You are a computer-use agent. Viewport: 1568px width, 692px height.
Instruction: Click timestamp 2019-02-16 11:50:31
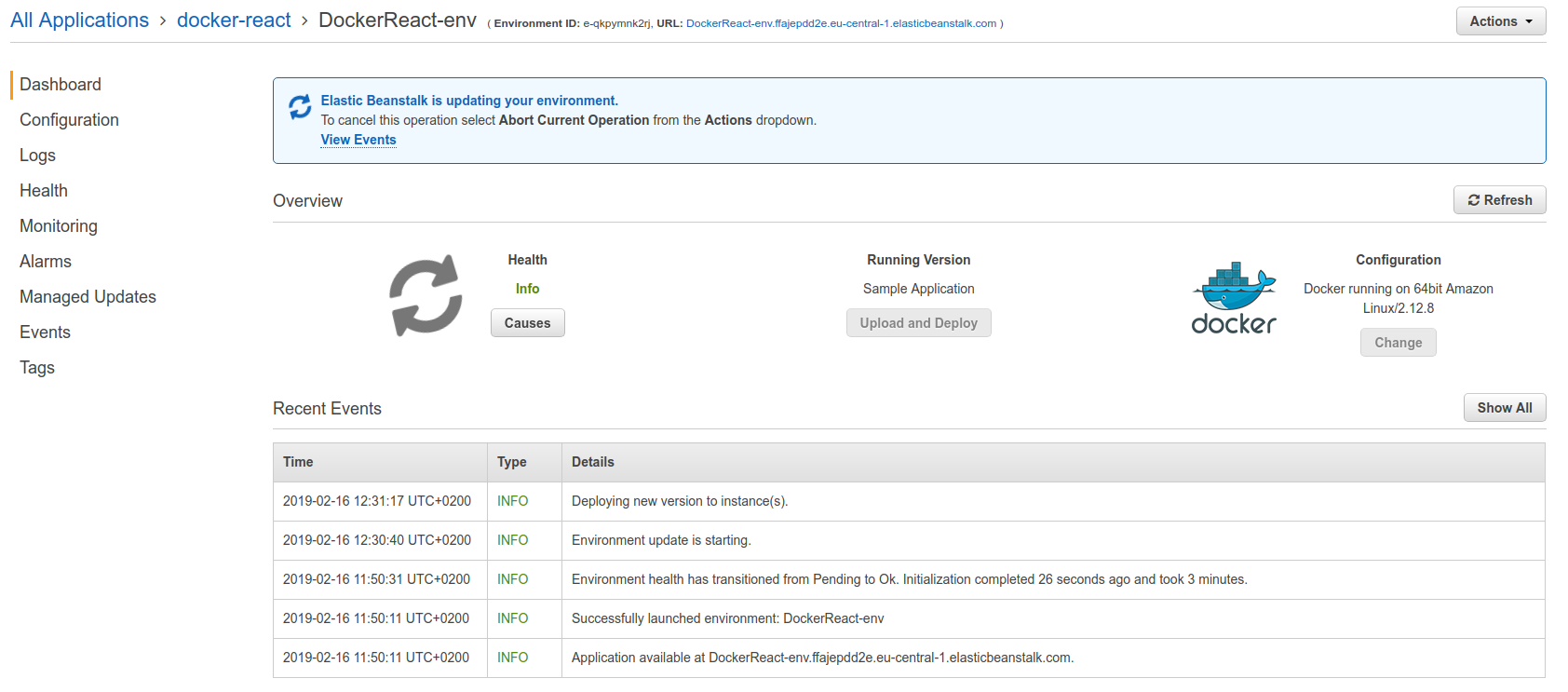pos(377,579)
